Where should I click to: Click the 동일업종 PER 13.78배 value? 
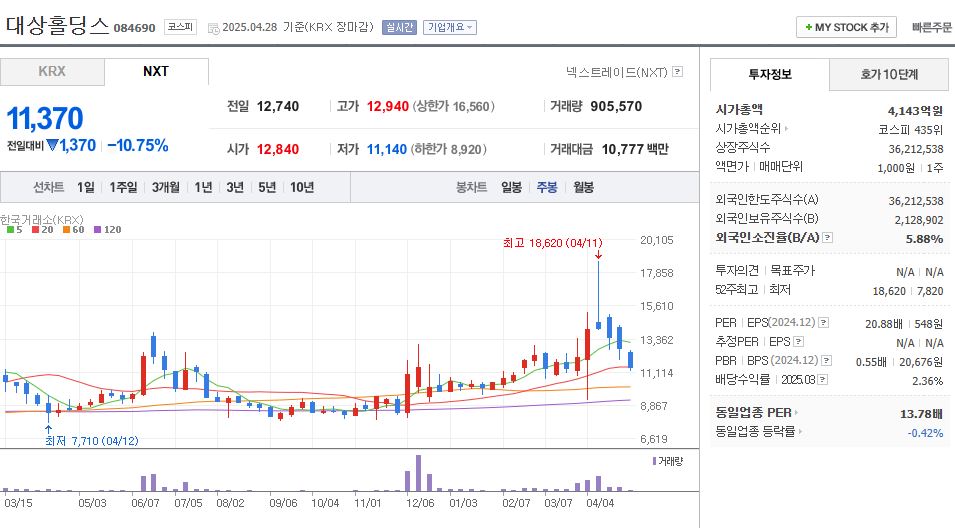(922, 414)
